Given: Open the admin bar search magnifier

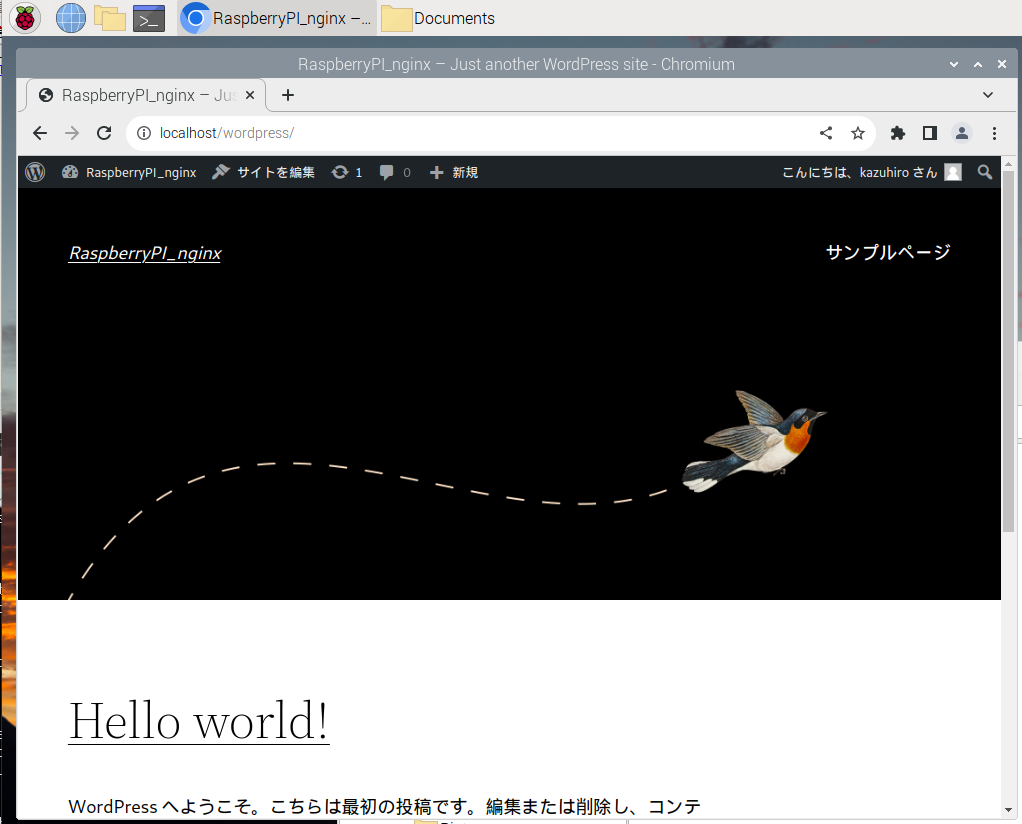Looking at the screenshot, I should (x=985, y=172).
